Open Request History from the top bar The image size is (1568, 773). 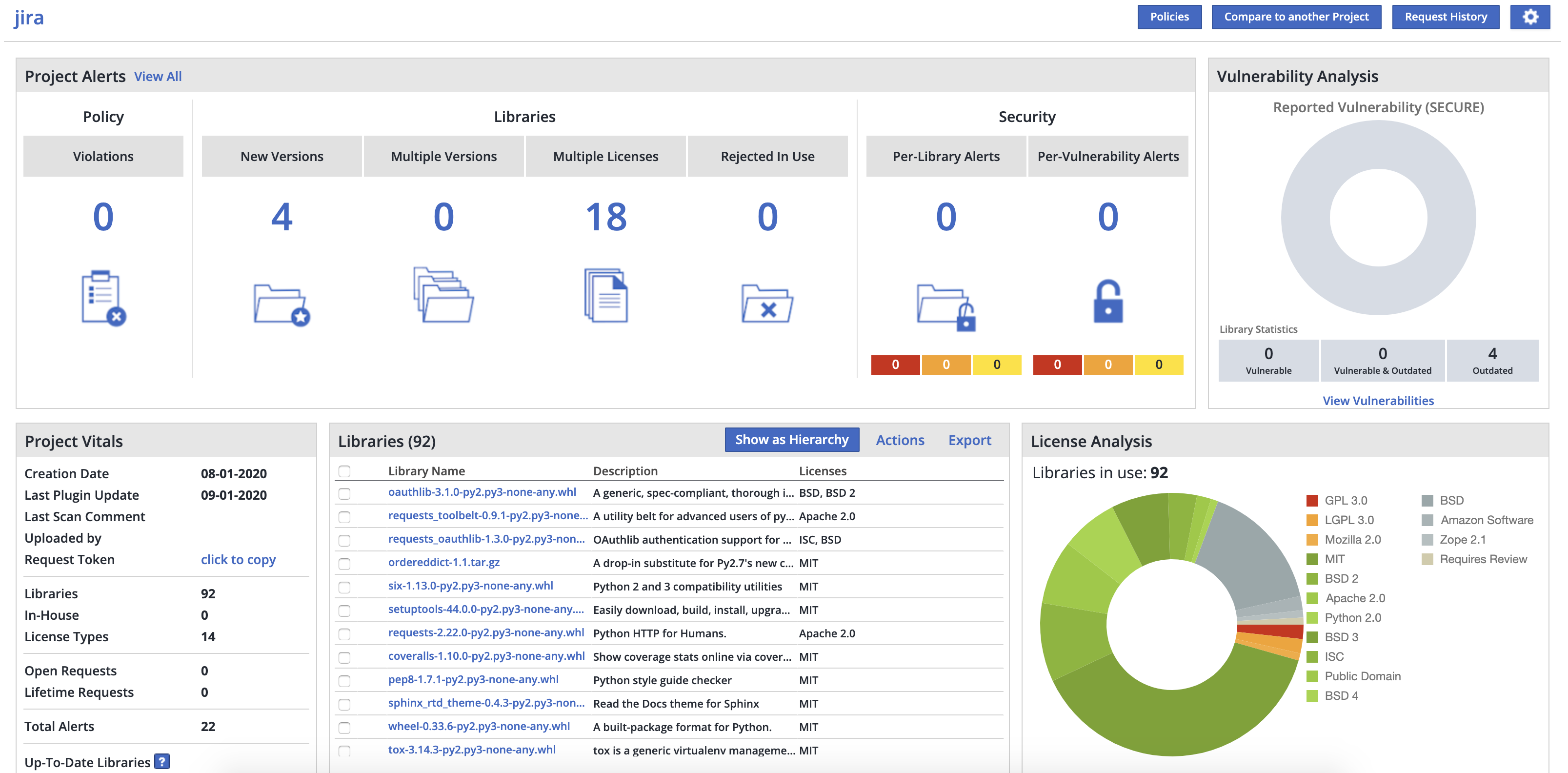[1445, 17]
